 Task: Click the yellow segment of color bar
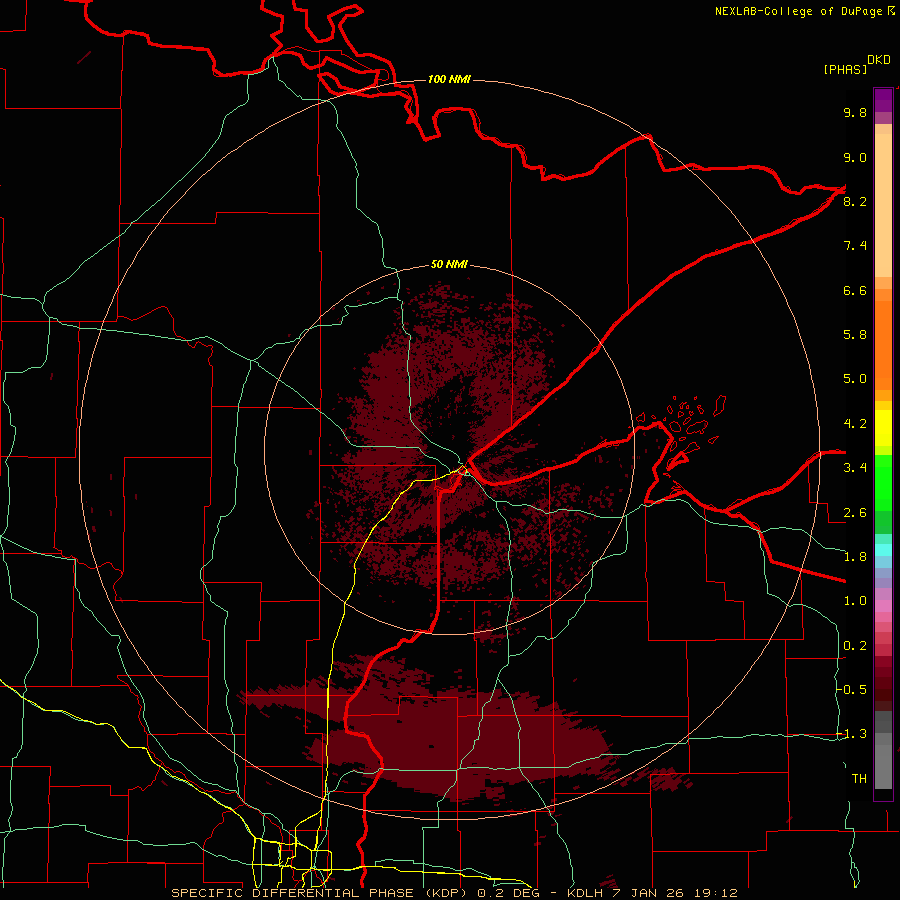pos(883,428)
